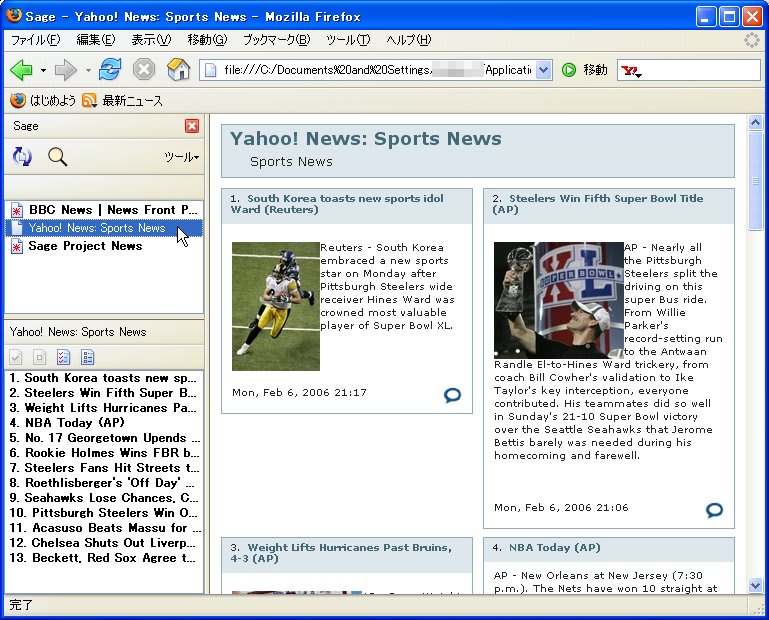This screenshot has width=769, height=620.
Task: Select BBC News feed in Sage list
Action: pyautogui.click(x=104, y=210)
